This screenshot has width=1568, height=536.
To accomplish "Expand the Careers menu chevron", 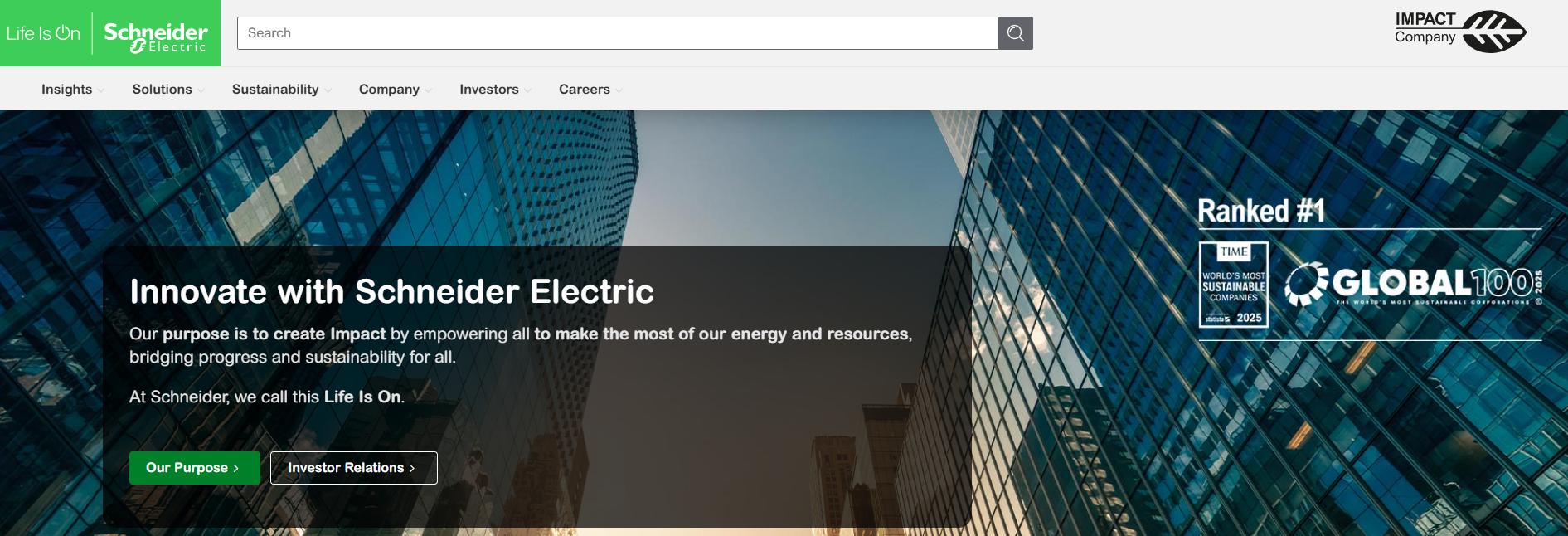I will pos(619,90).
